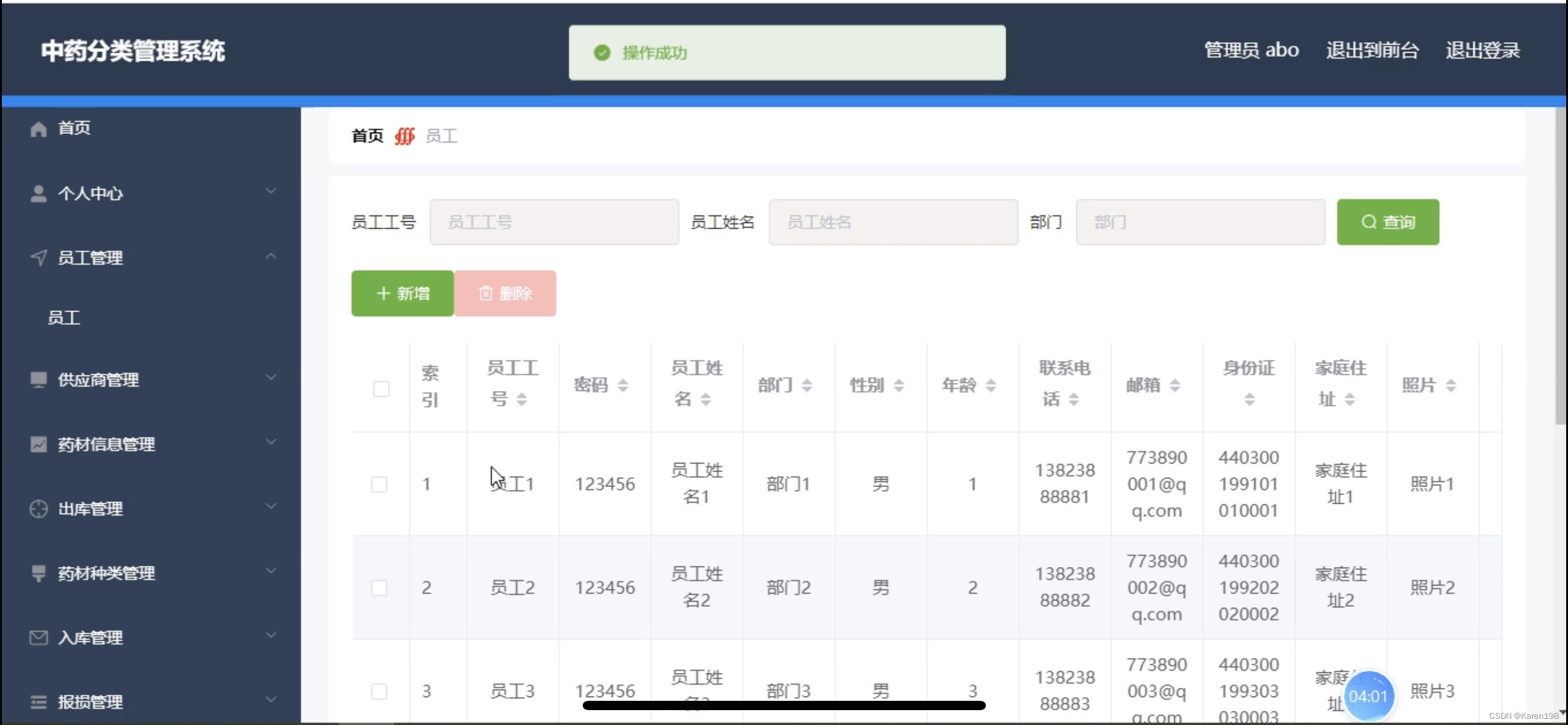Check the row checkbox for 员工1
The height and width of the screenshot is (725, 1568).
379,484
